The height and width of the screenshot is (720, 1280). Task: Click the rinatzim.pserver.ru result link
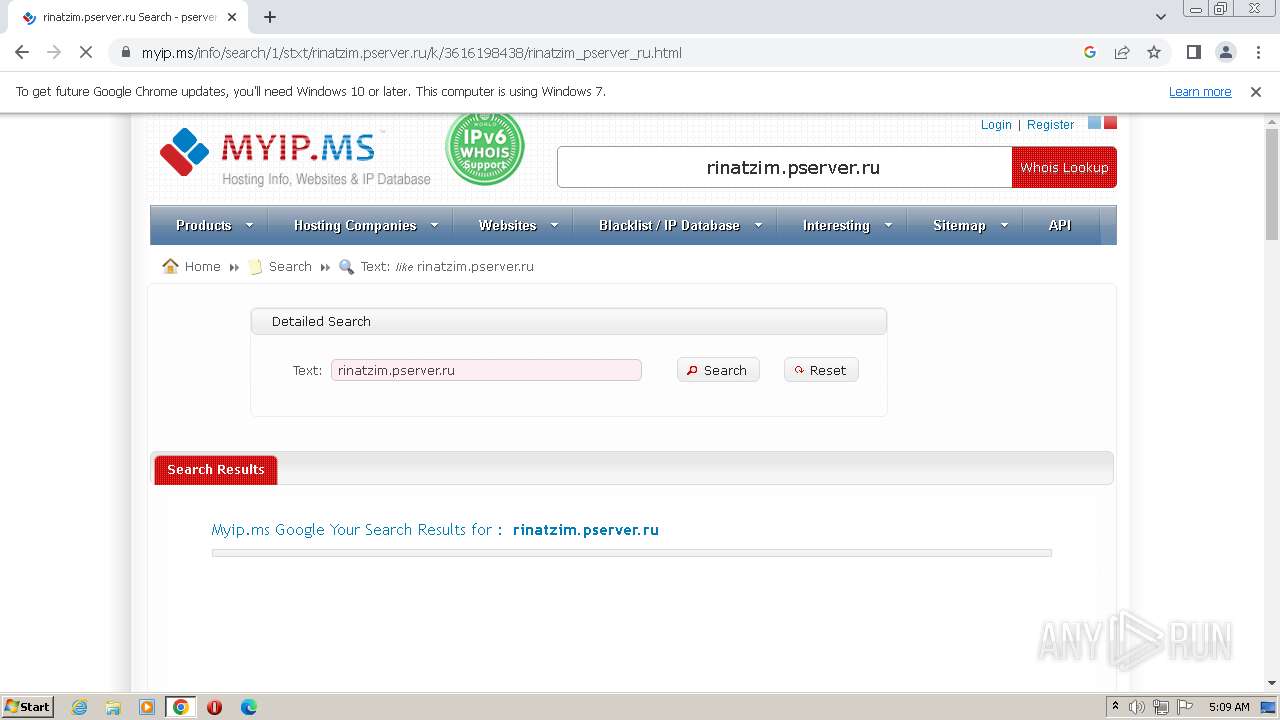point(586,530)
